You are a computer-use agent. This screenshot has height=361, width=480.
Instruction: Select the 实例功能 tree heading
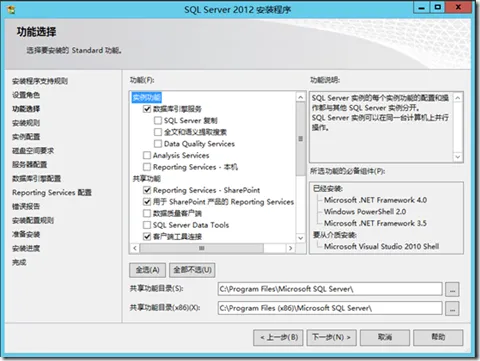tap(147, 97)
